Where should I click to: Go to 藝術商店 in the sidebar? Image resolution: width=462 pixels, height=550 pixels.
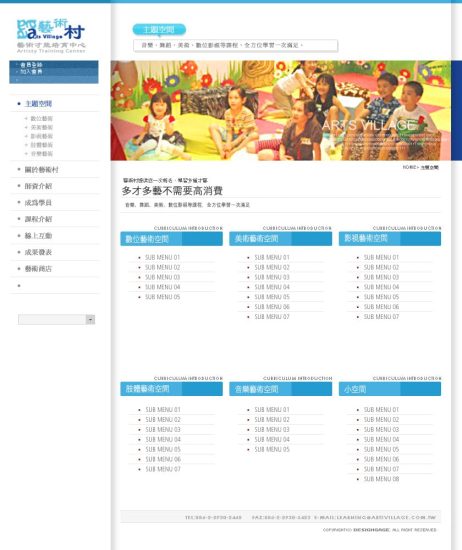click(38, 269)
